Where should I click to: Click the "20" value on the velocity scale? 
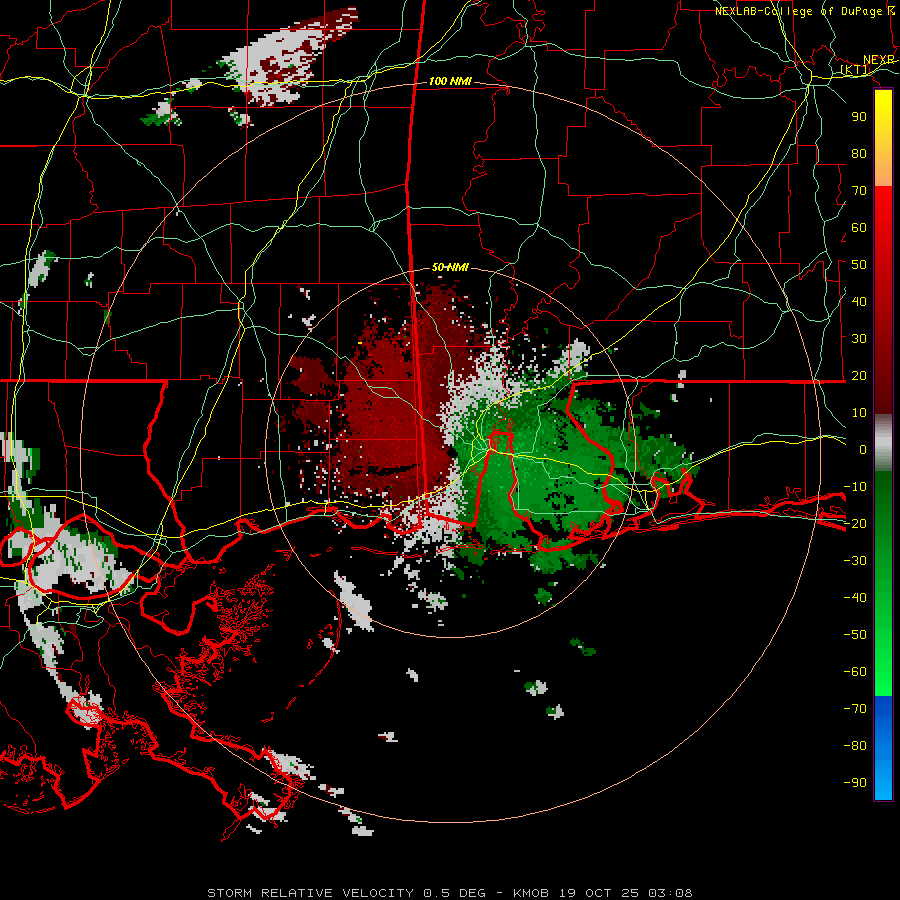[x=859, y=376]
